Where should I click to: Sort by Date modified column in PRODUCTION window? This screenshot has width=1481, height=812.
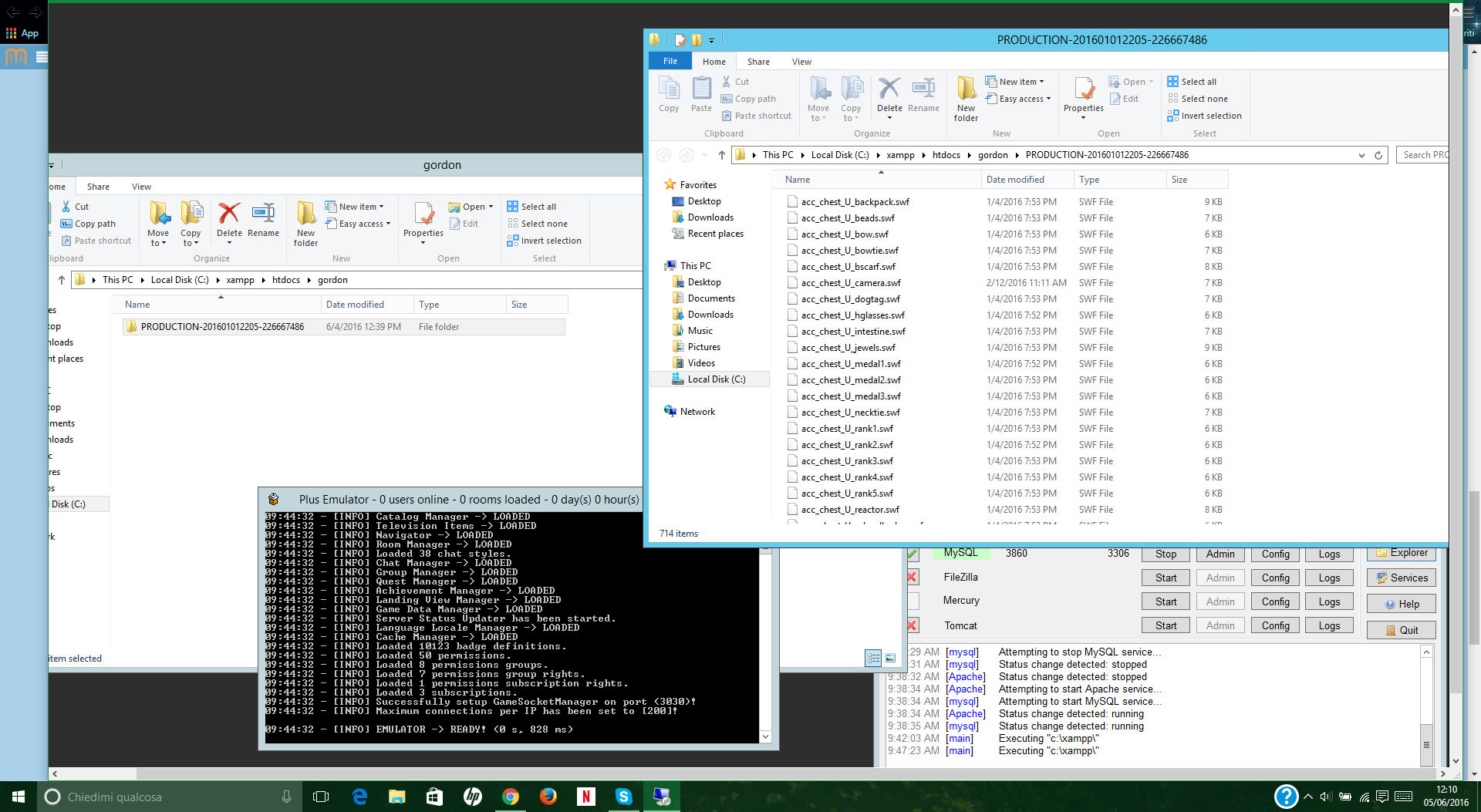point(1015,180)
